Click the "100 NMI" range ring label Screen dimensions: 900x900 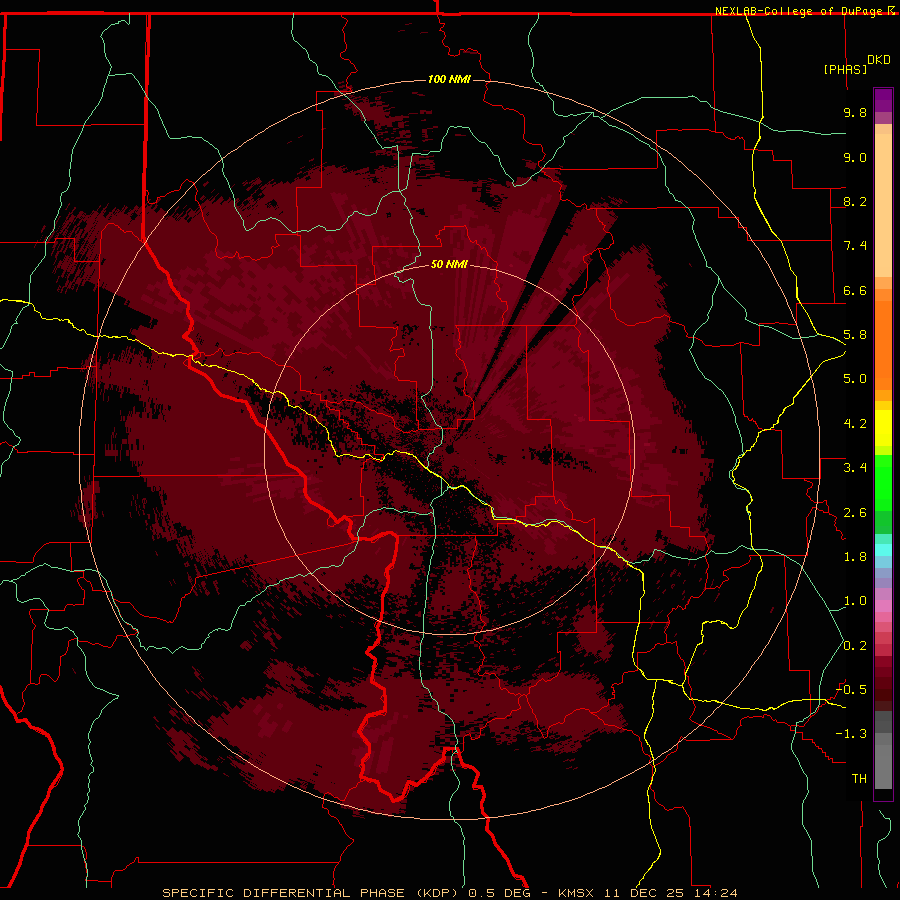449,79
